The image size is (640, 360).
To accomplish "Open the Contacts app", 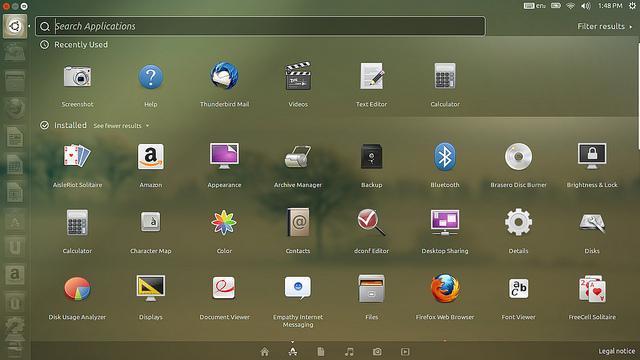I will click(x=298, y=222).
